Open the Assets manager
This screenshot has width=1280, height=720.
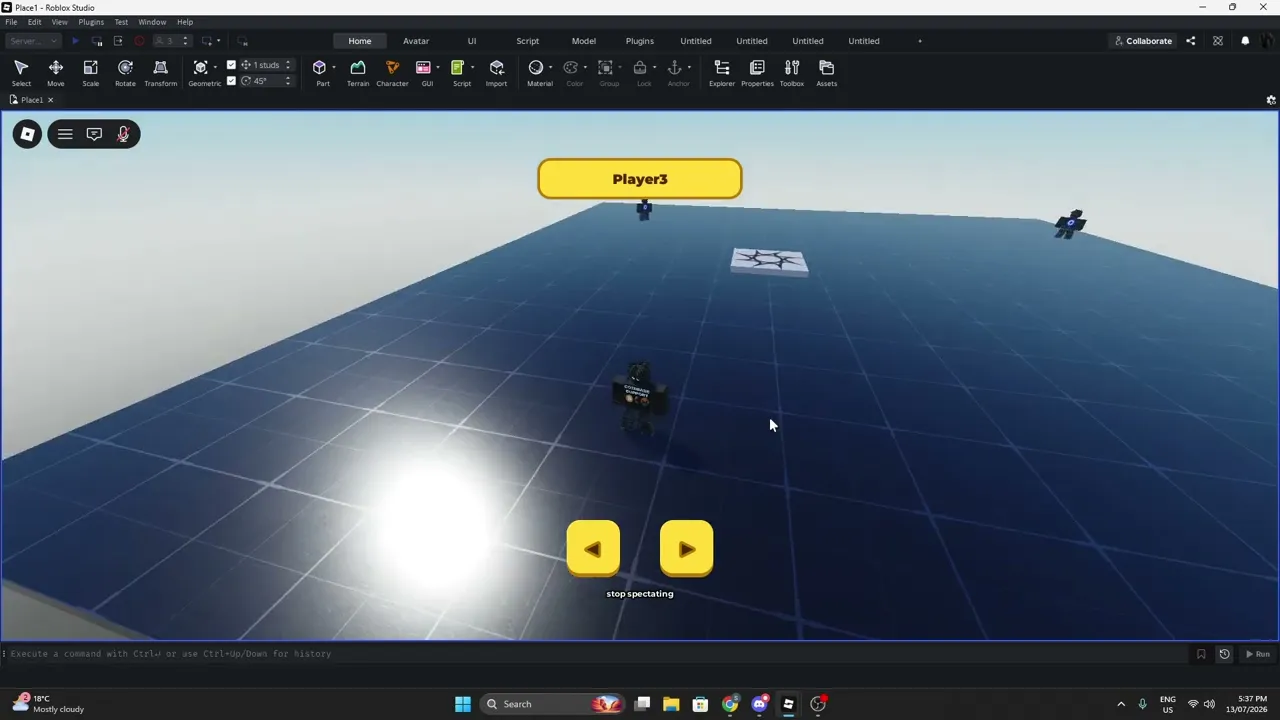826,73
